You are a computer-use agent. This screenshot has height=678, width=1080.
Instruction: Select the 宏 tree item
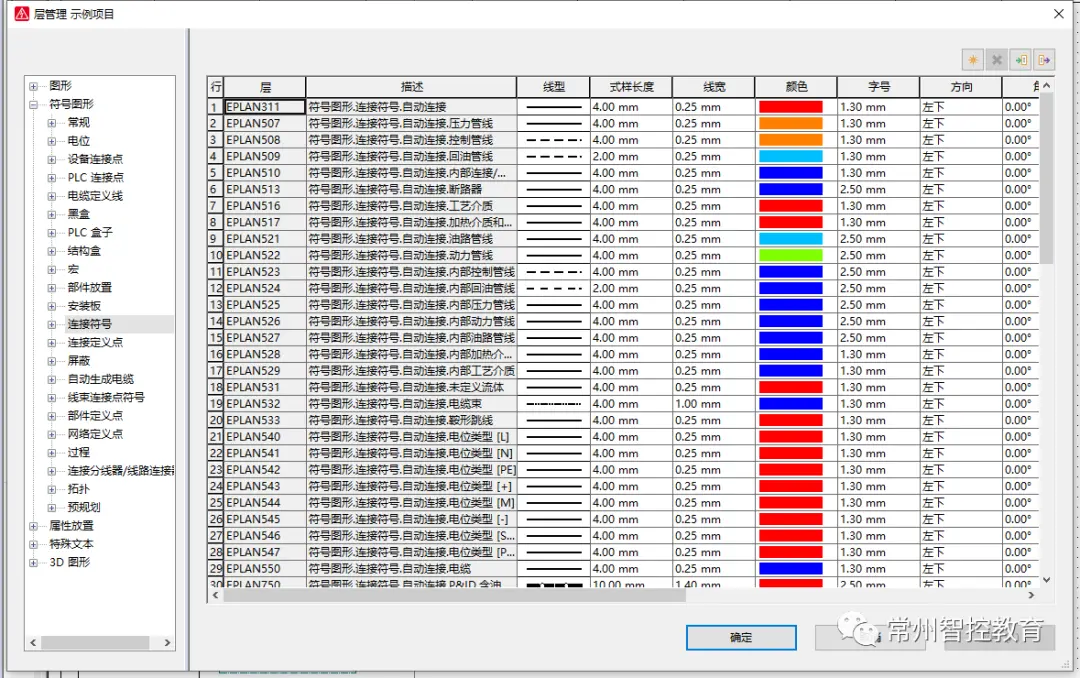73,269
